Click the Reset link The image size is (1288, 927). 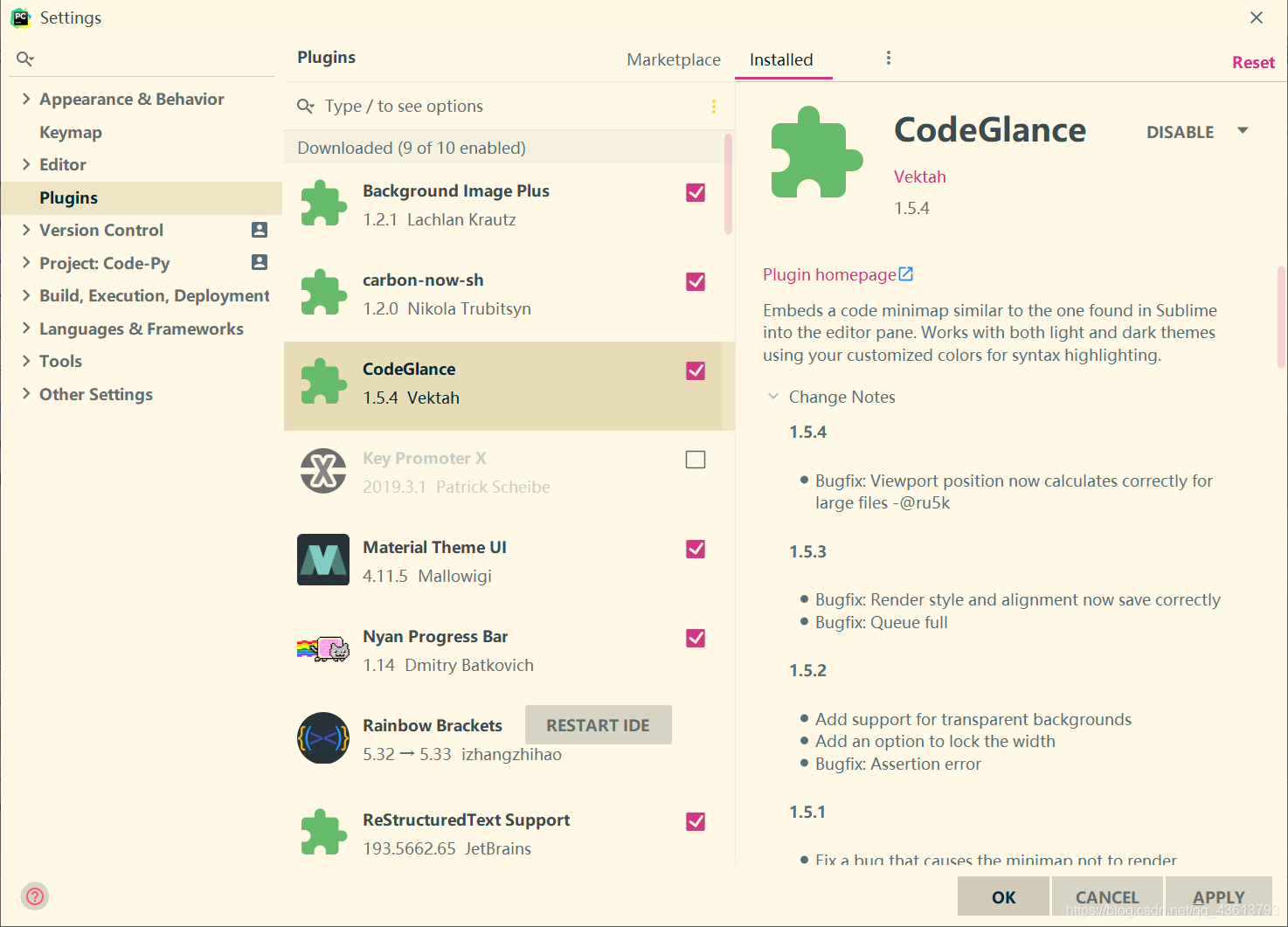coord(1253,62)
